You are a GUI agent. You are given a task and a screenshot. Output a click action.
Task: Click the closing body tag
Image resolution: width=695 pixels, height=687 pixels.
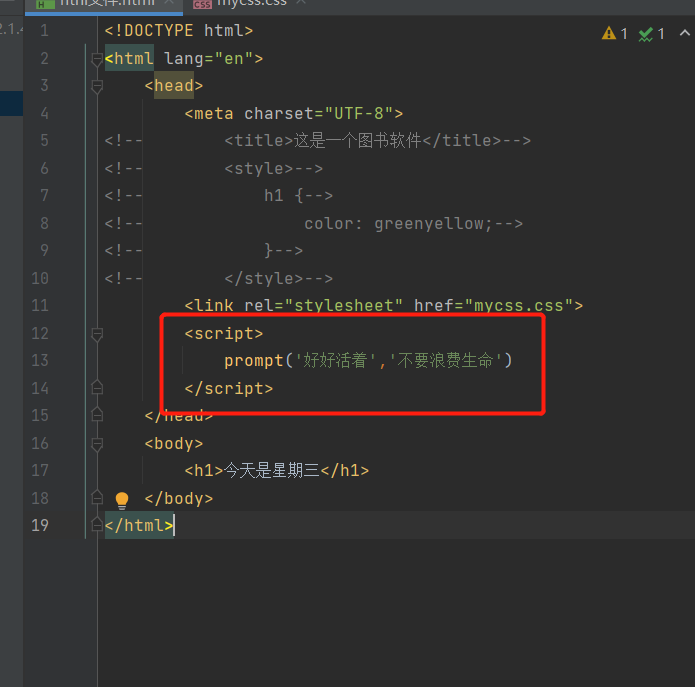click(x=179, y=499)
